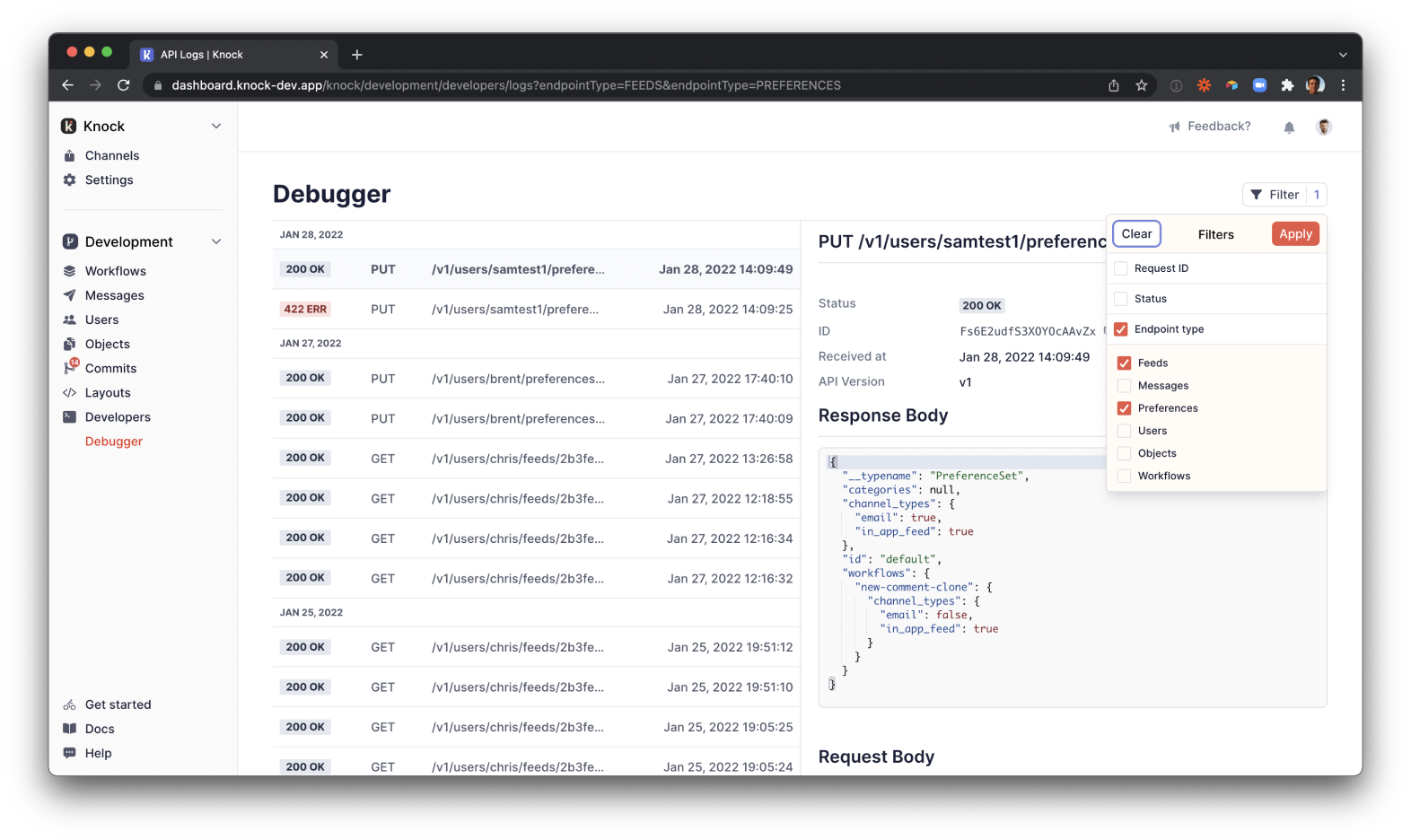This screenshot has width=1411, height=840.
Task: Expand the Development environment dropdown chevron
Action: click(x=216, y=242)
